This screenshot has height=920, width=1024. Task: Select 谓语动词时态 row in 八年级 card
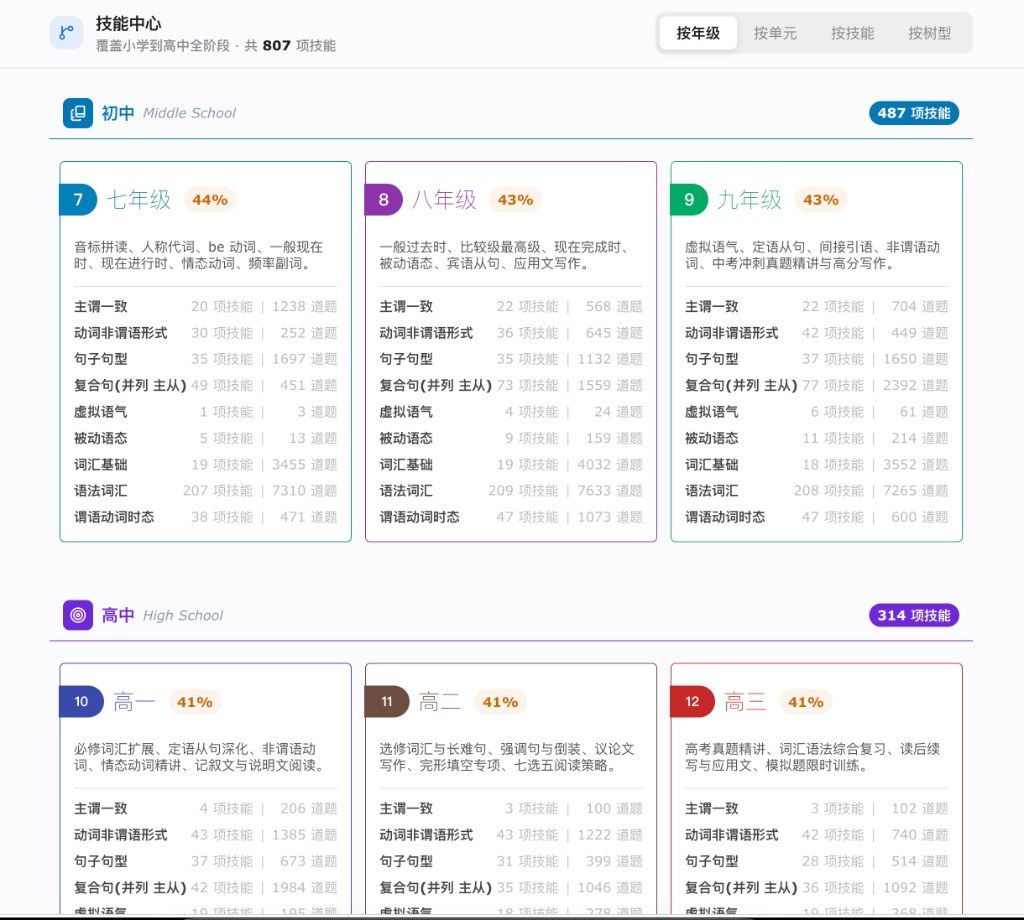point(511,517)
